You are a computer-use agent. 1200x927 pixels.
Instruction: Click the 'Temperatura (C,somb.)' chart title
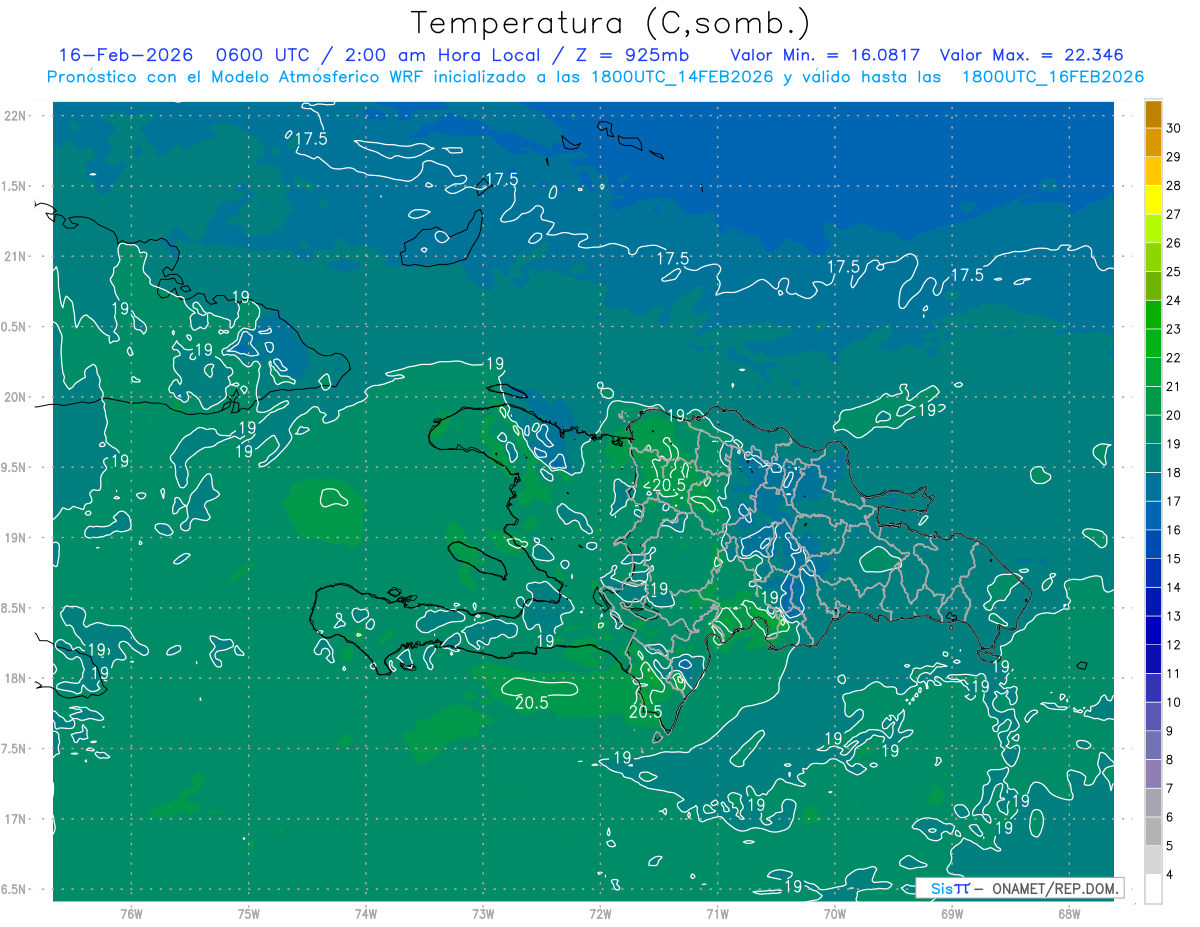612,23
